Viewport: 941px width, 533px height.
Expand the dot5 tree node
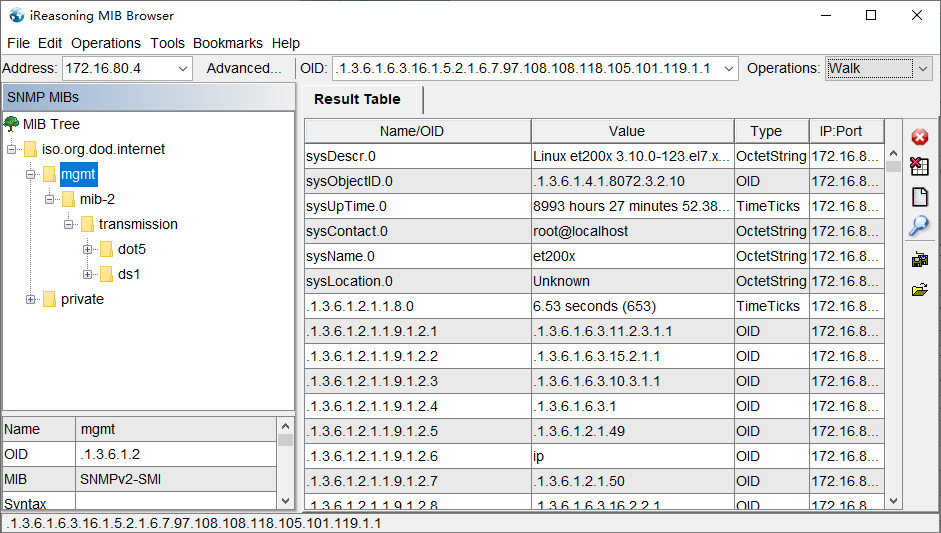click(88, 249)
